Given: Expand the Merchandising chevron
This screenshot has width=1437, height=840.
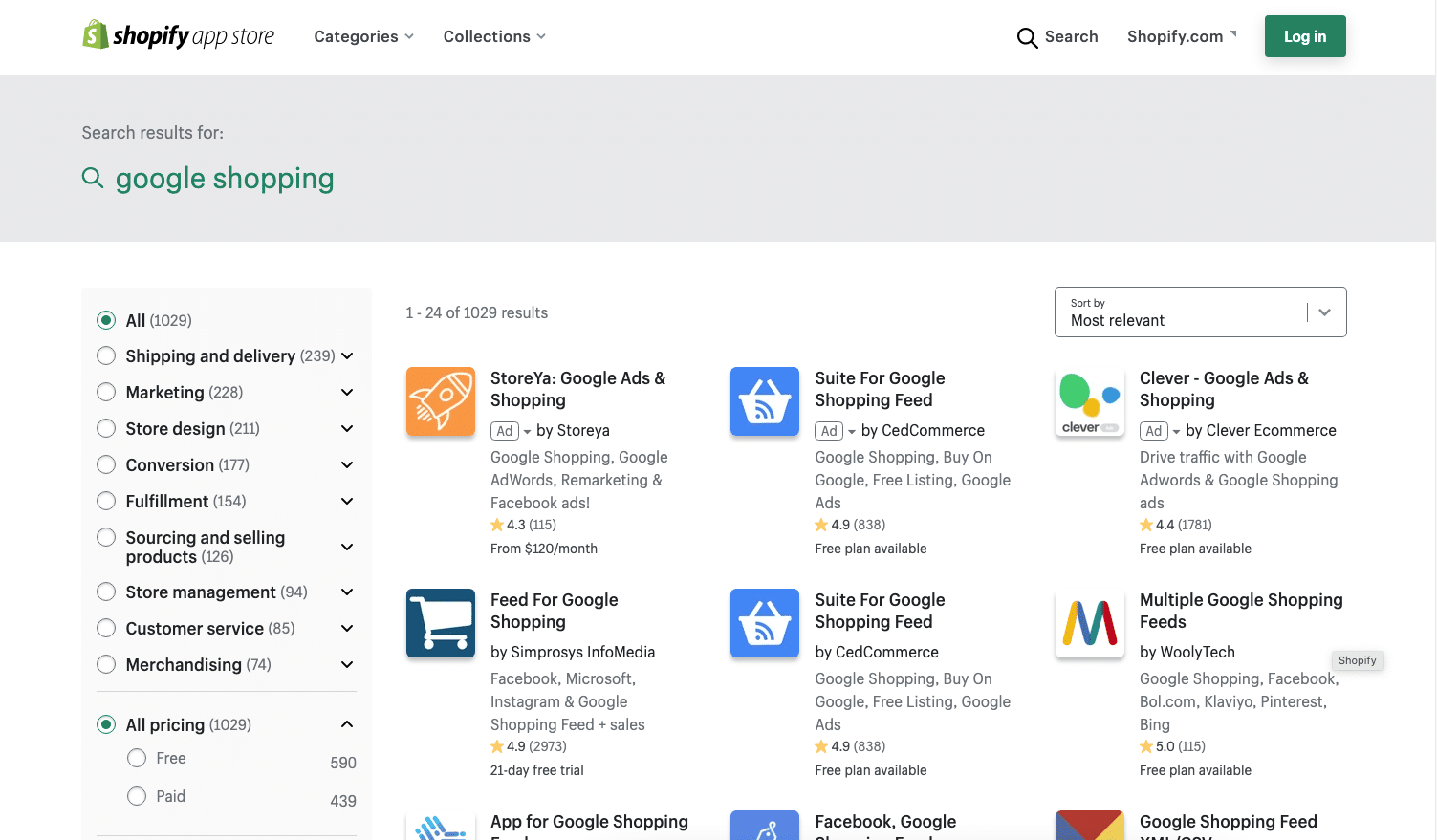Looking at the screenshot, I should [347, 664].
